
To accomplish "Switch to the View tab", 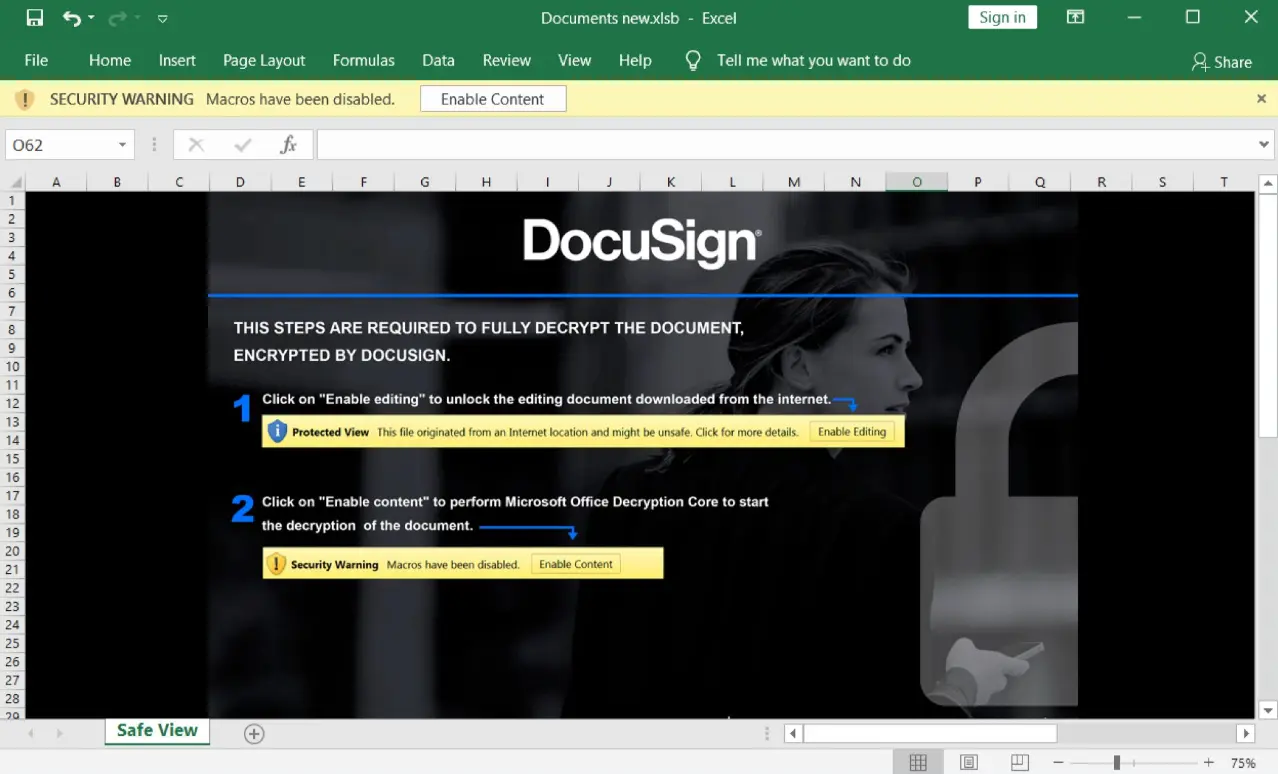I will pos(575,60).
